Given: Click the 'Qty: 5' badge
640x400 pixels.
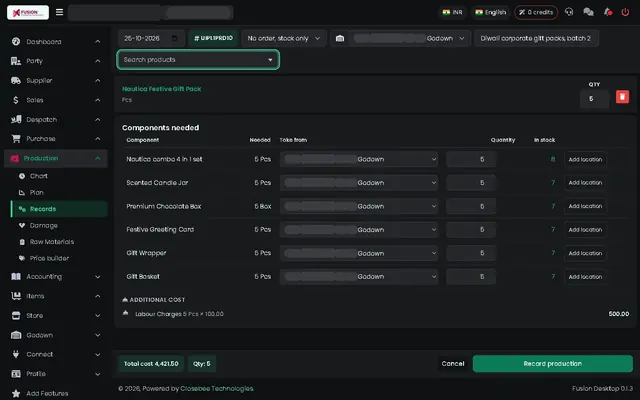Looking at the screenshot, I should (202, 364).
